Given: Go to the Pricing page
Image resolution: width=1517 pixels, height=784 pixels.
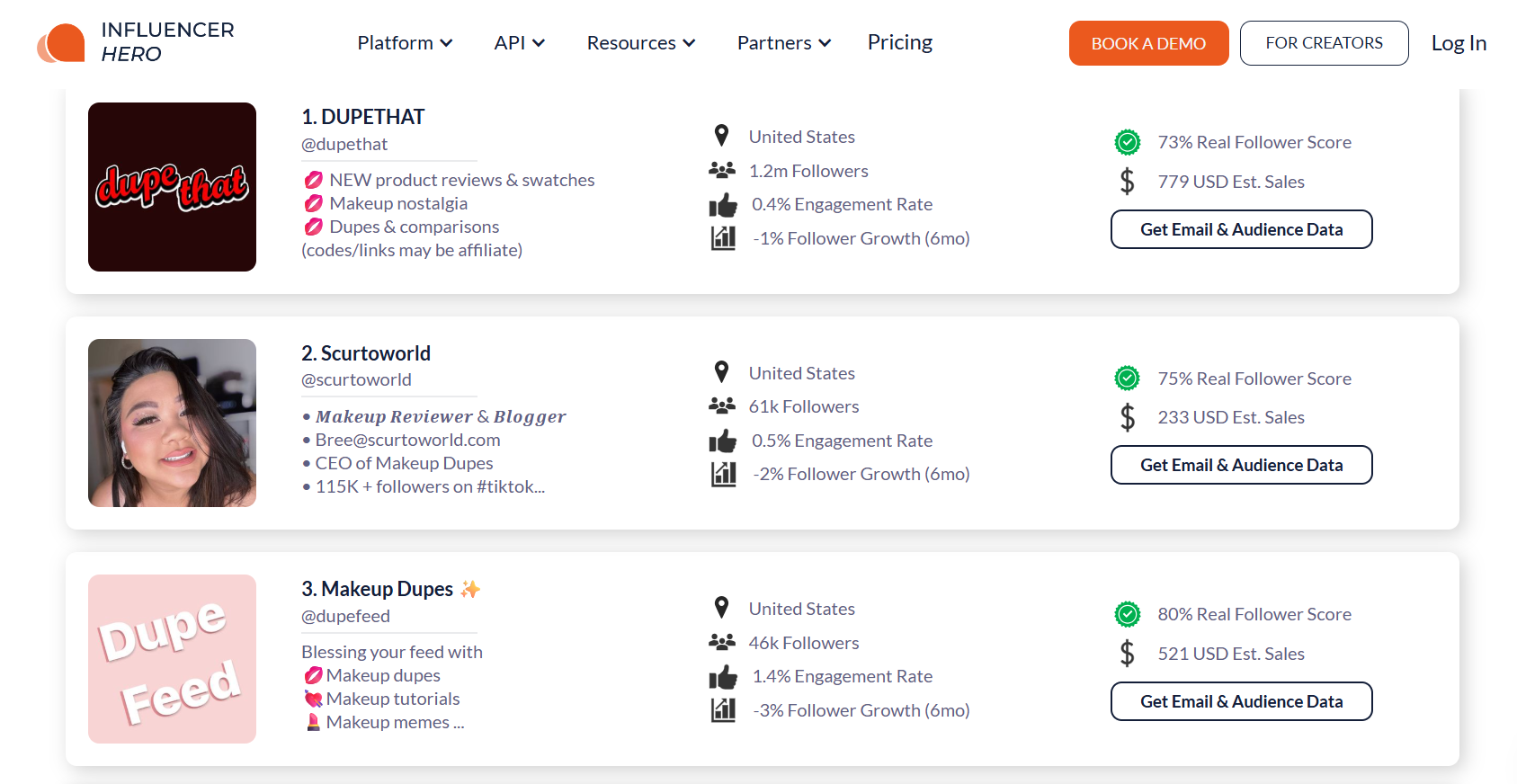Looking at the screenshot, I should (900, 42).
